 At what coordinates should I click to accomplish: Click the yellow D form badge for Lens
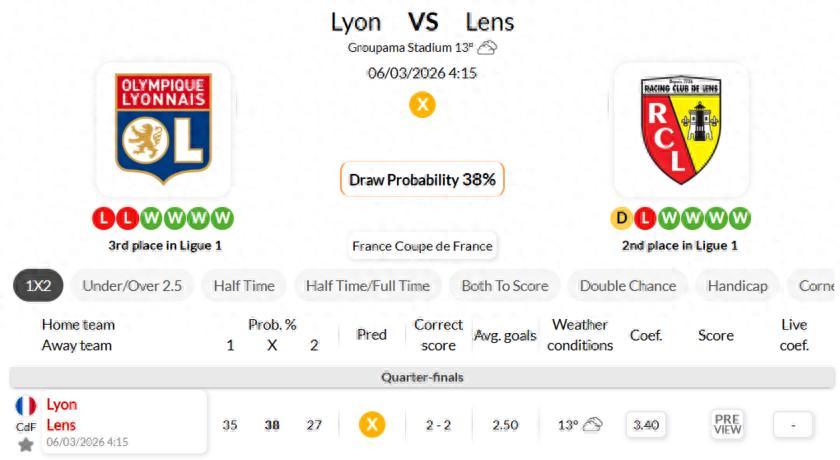[620, 218]
